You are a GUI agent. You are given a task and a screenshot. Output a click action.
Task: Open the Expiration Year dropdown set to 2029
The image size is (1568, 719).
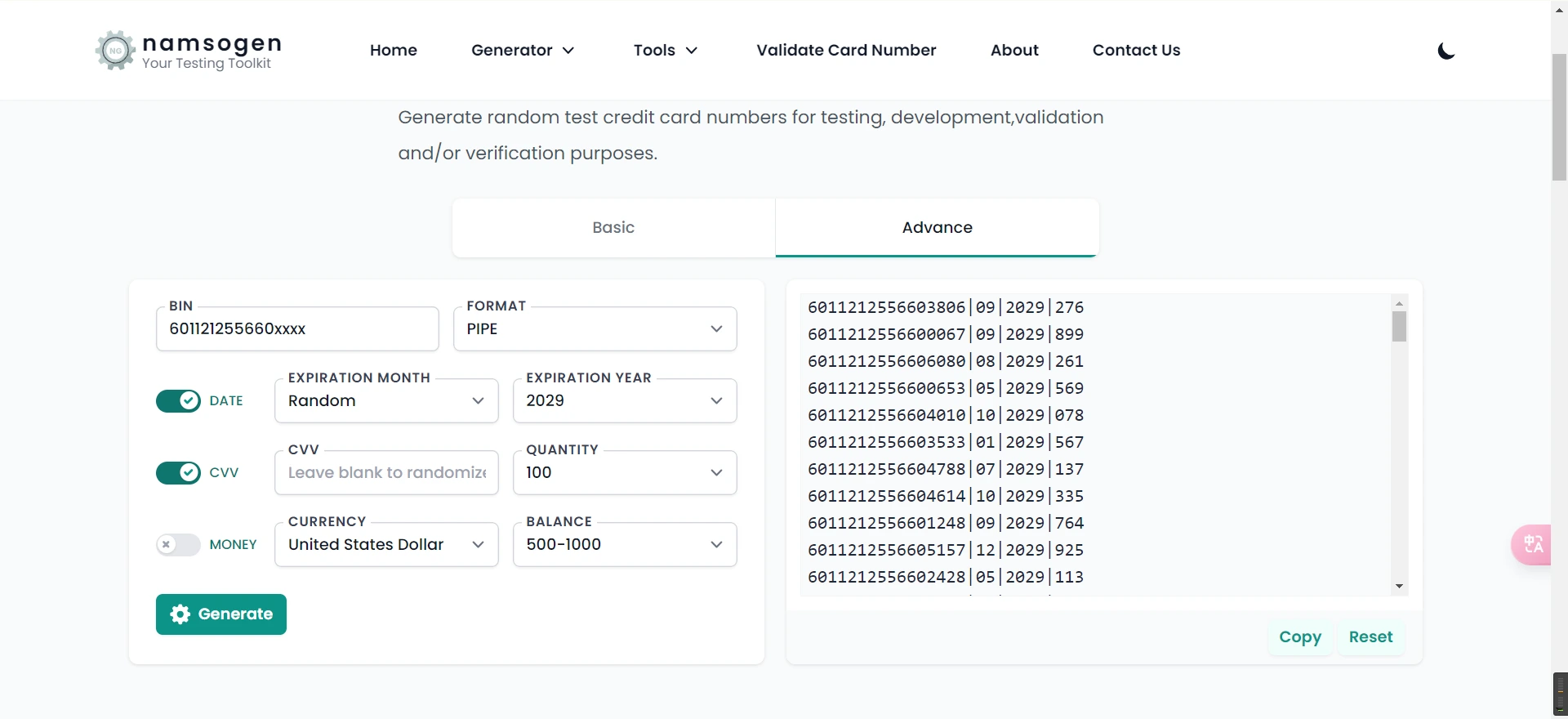(624, 401)
